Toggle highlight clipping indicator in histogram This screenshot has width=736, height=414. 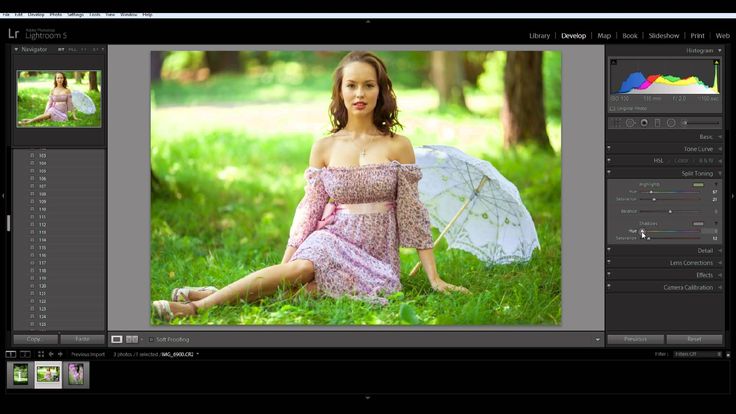(716, 62)
